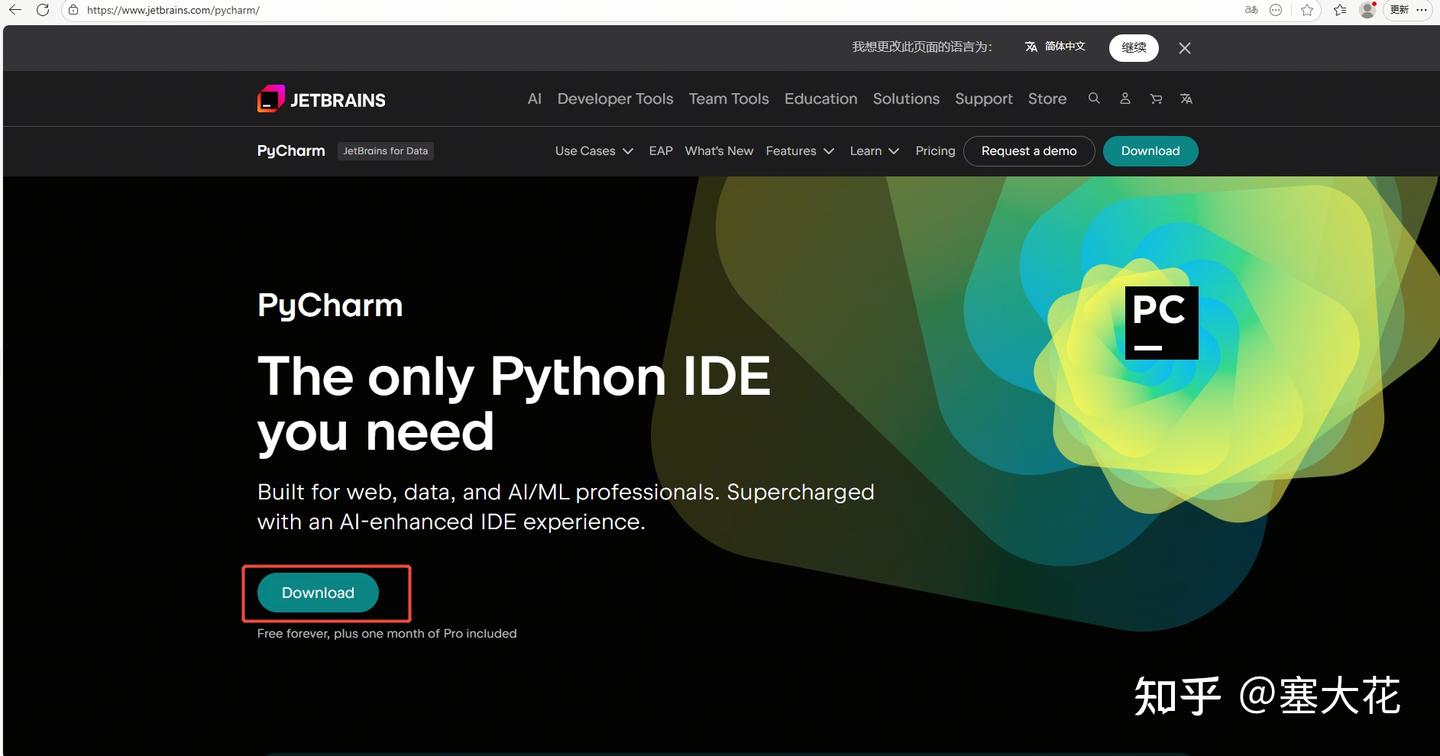Open the Store menu item
Viewport: 1440px width, 756px height.
click(1047, 99)
